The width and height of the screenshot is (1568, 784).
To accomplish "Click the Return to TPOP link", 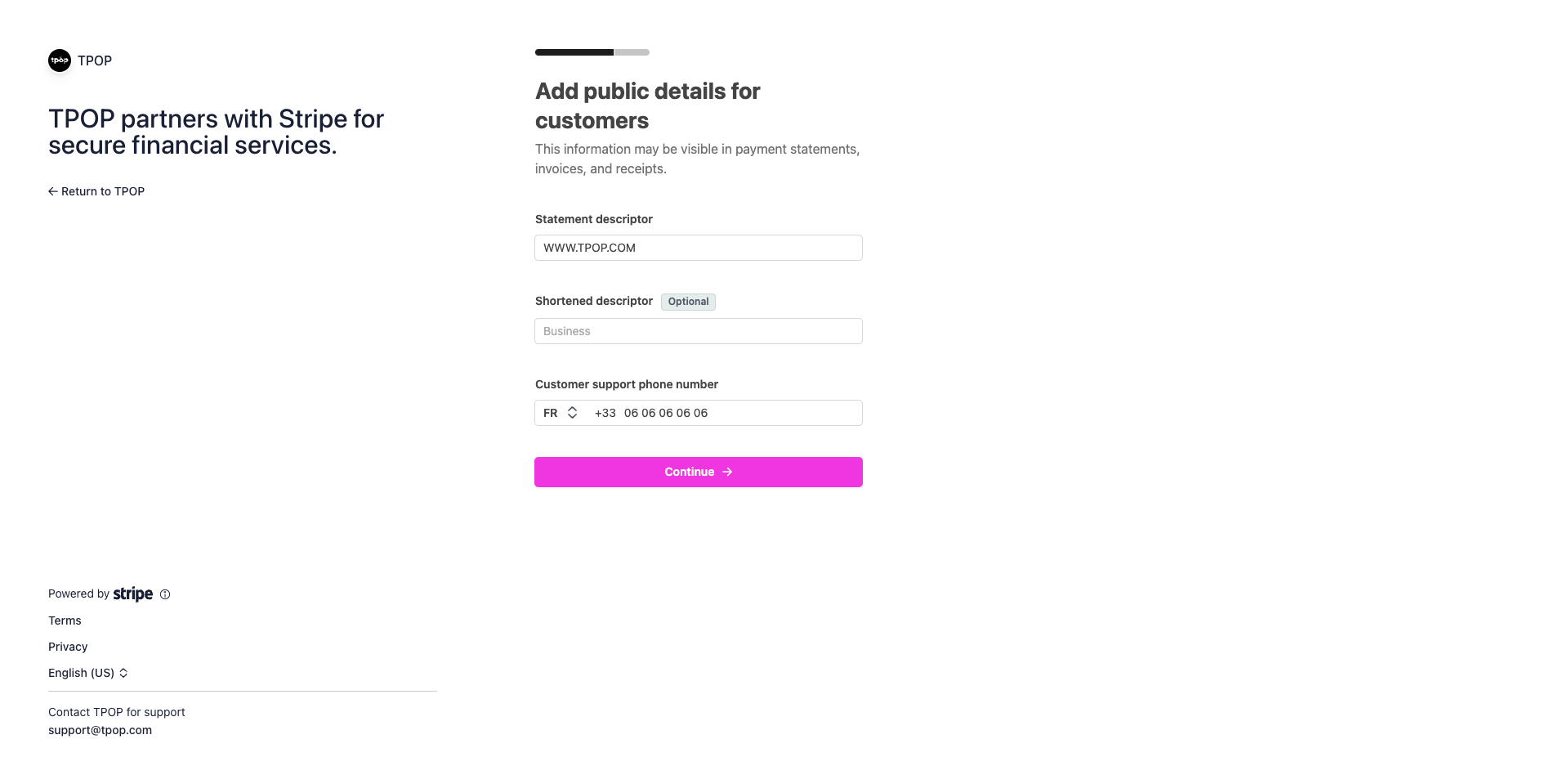I will tap(102, 191).
